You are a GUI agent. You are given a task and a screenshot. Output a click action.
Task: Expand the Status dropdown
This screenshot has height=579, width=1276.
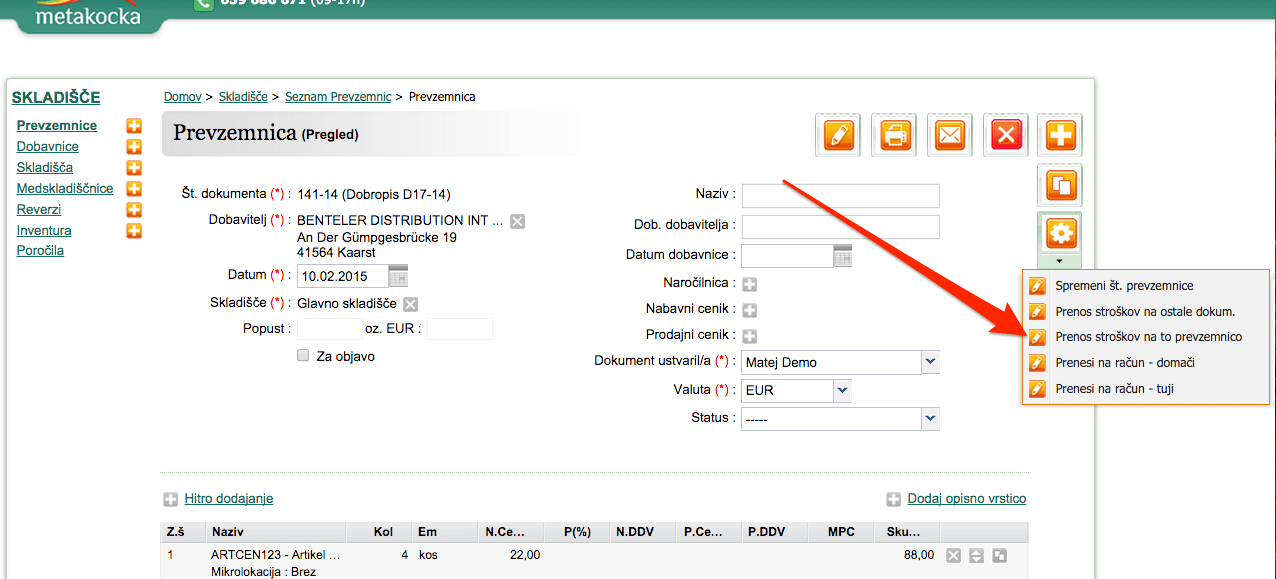[x=930, y=419]
